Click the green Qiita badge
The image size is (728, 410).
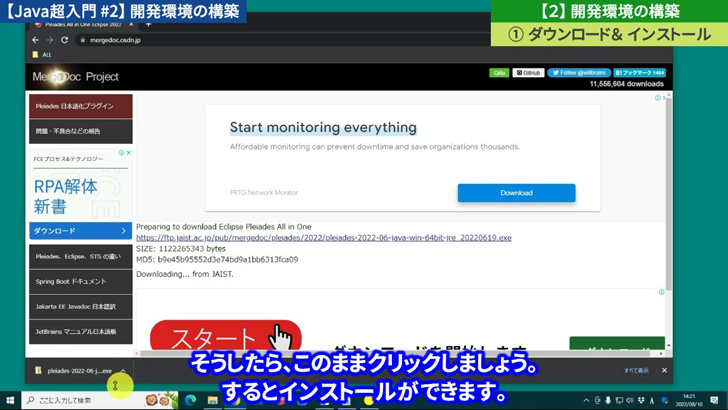pyautogui.click(x=499, y=73)
